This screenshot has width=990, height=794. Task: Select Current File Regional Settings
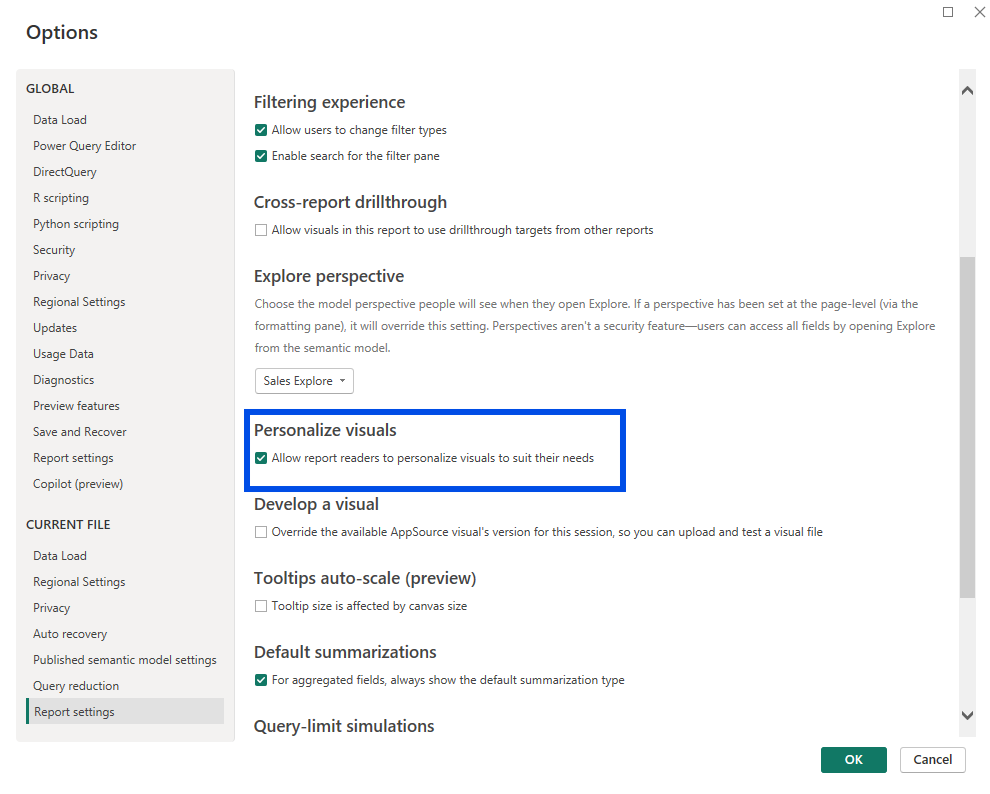(80, 582)
